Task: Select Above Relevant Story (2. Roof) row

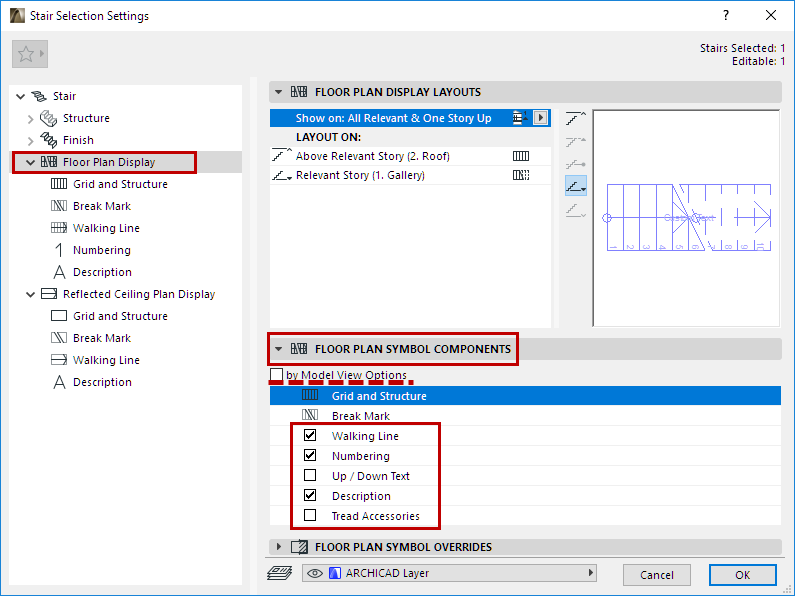Action: (x=410, y=156)
